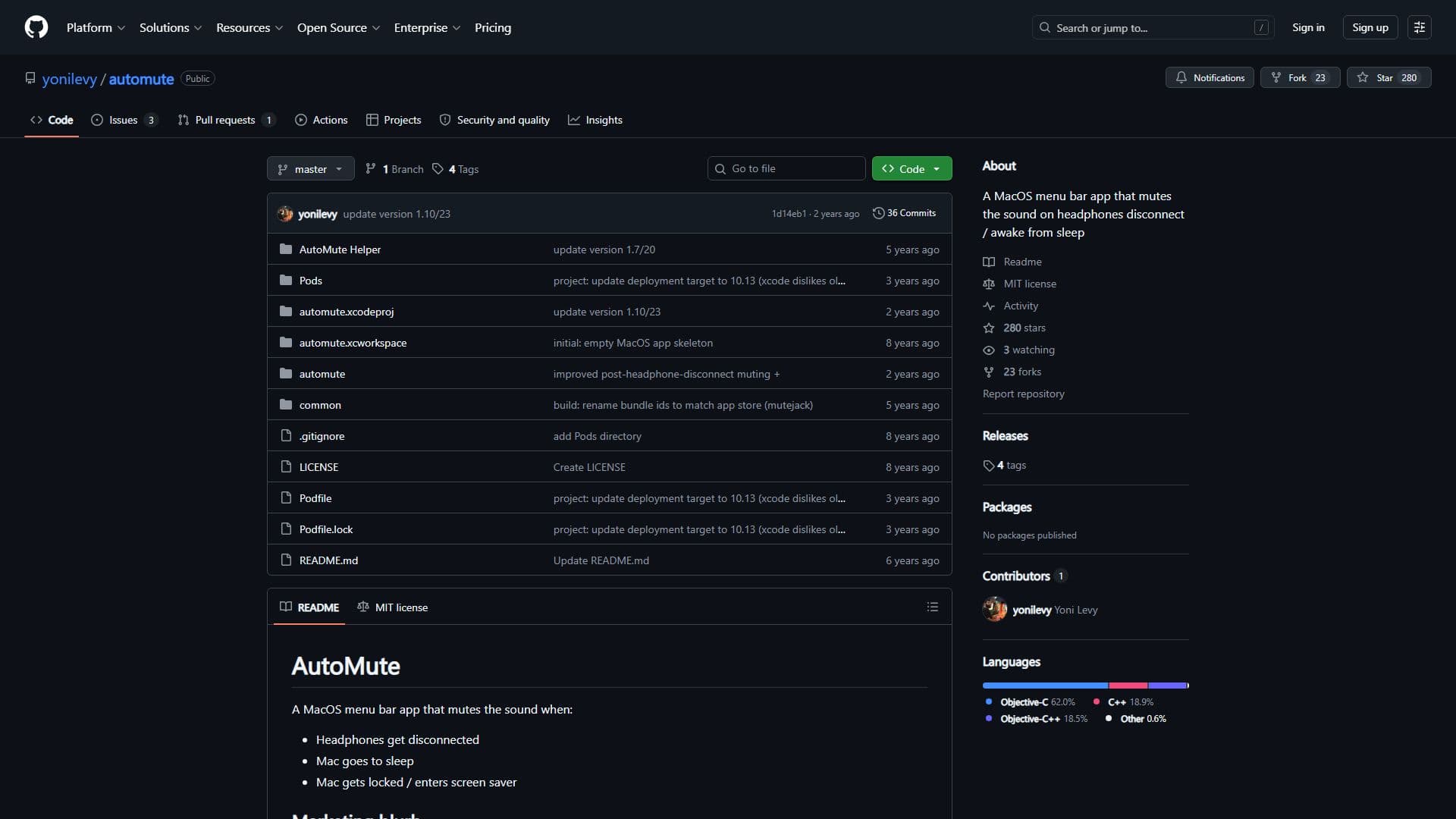Click the notifications bell icon
The height and width of the screenshot is (819, 1456).
click(1181, 77)
